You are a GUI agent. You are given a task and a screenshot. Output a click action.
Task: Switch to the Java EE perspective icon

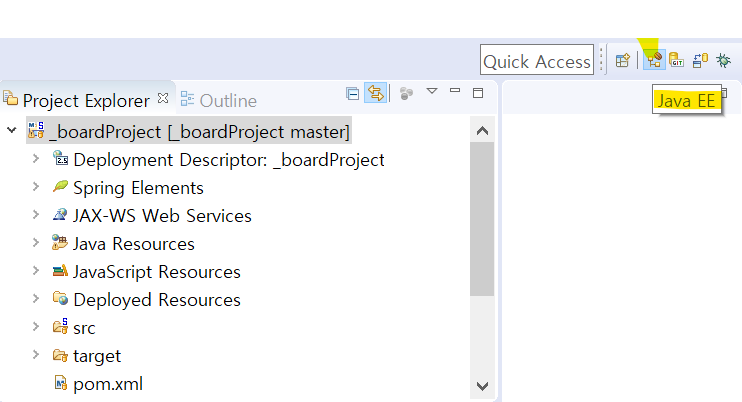click(654, 60)
